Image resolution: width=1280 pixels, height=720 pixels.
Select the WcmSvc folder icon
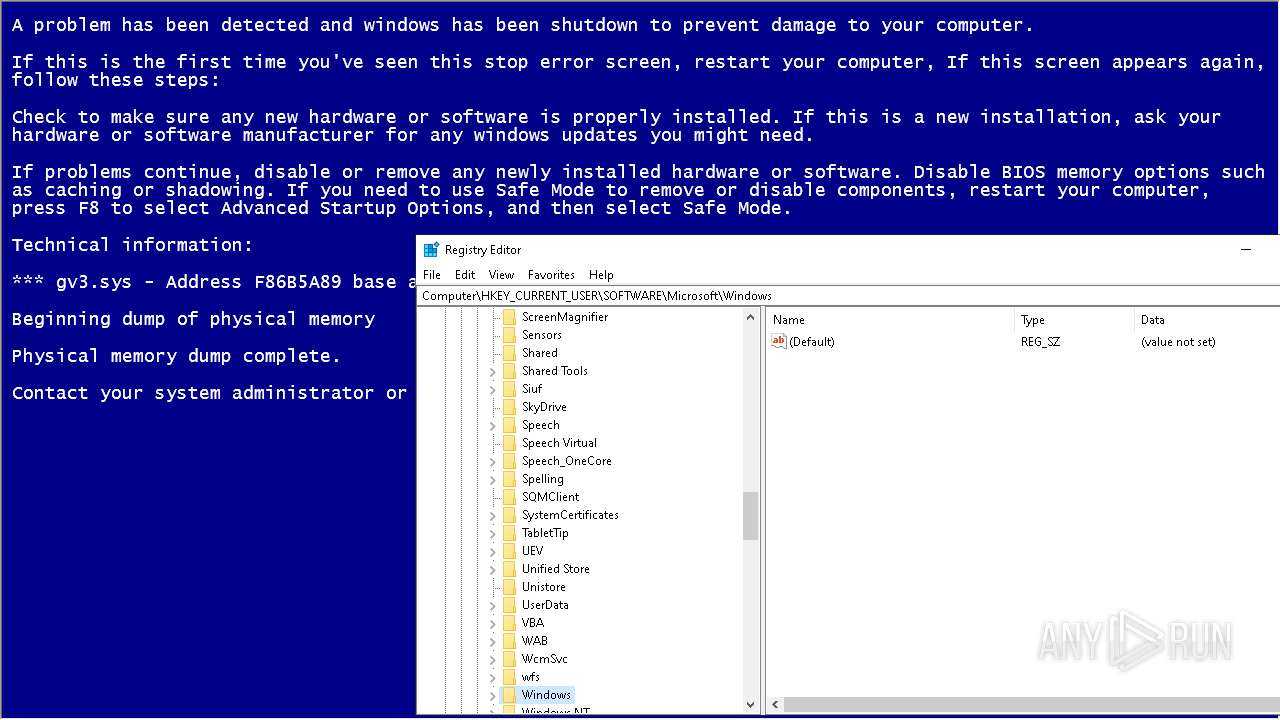point(509,659)
